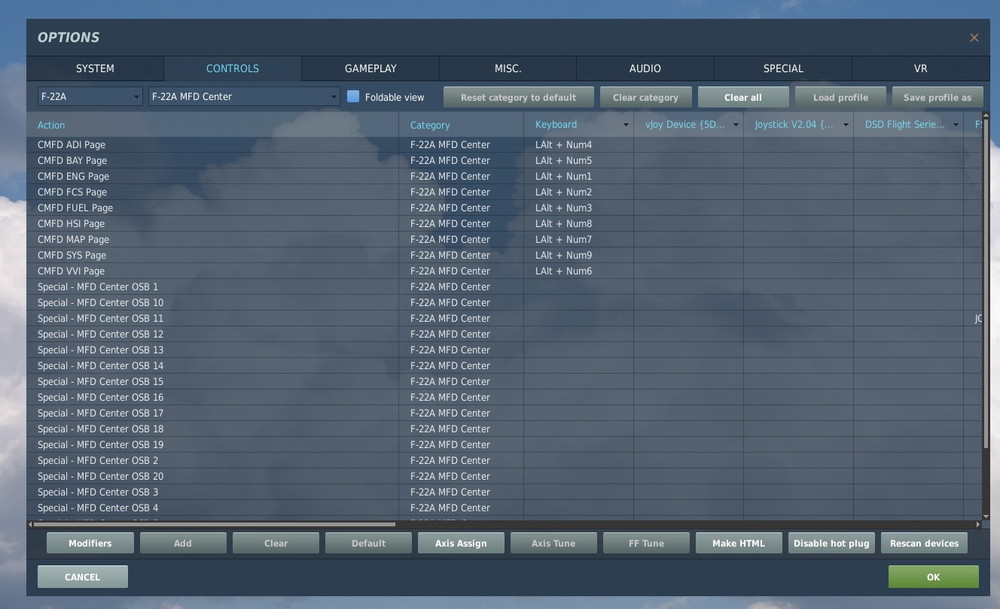Select the LAlt + Num1 keyboard binding cell
Viewport: 1000px width, 609px height.
tap(578, 176)
